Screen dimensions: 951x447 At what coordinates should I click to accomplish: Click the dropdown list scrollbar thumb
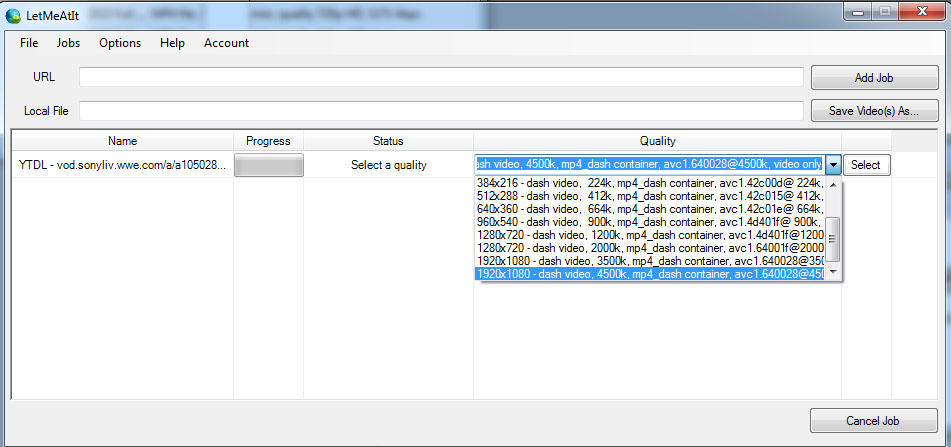click(833, 238)
